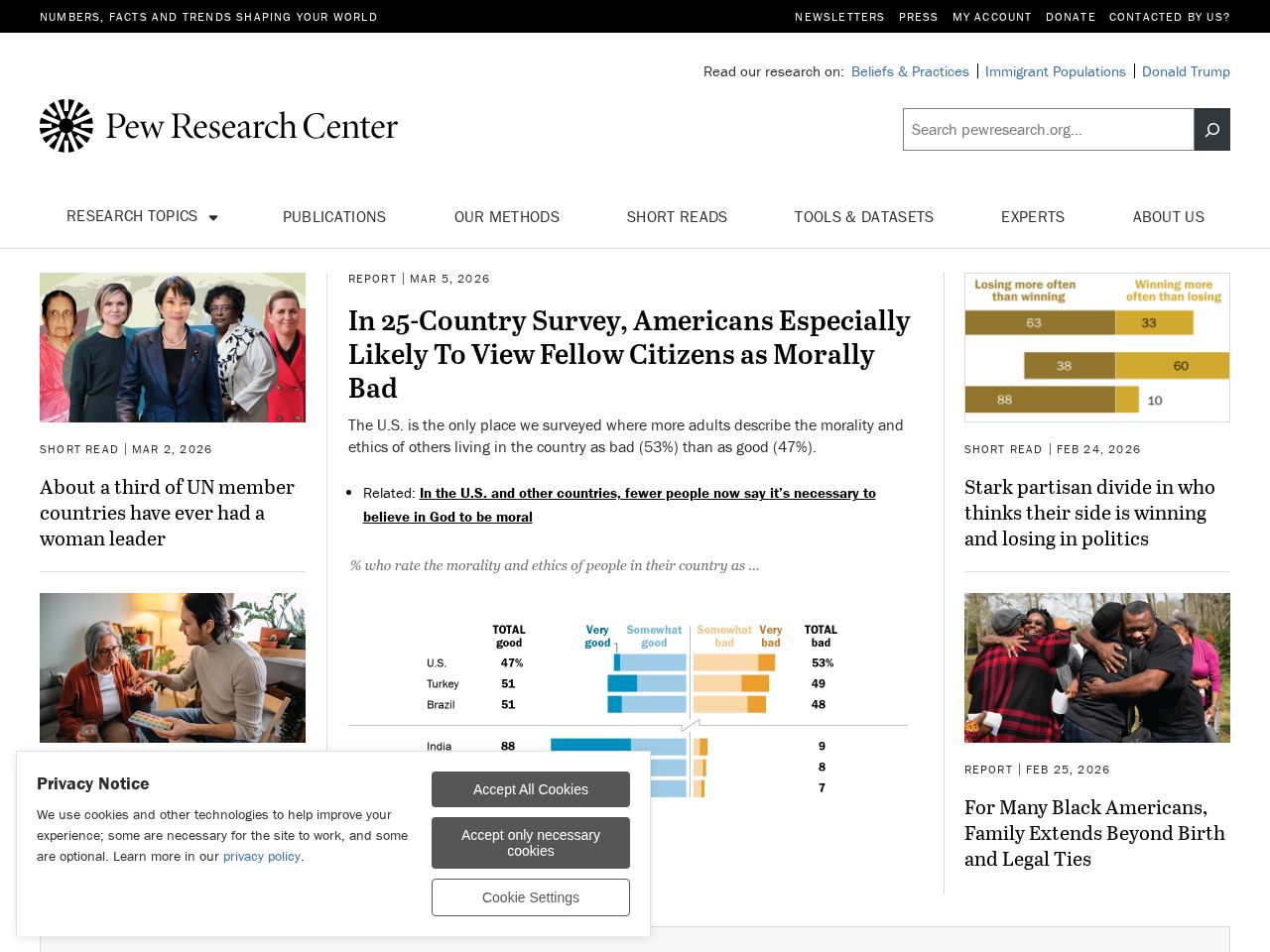
Task: Go to Short Reads section
Action: 677,217
